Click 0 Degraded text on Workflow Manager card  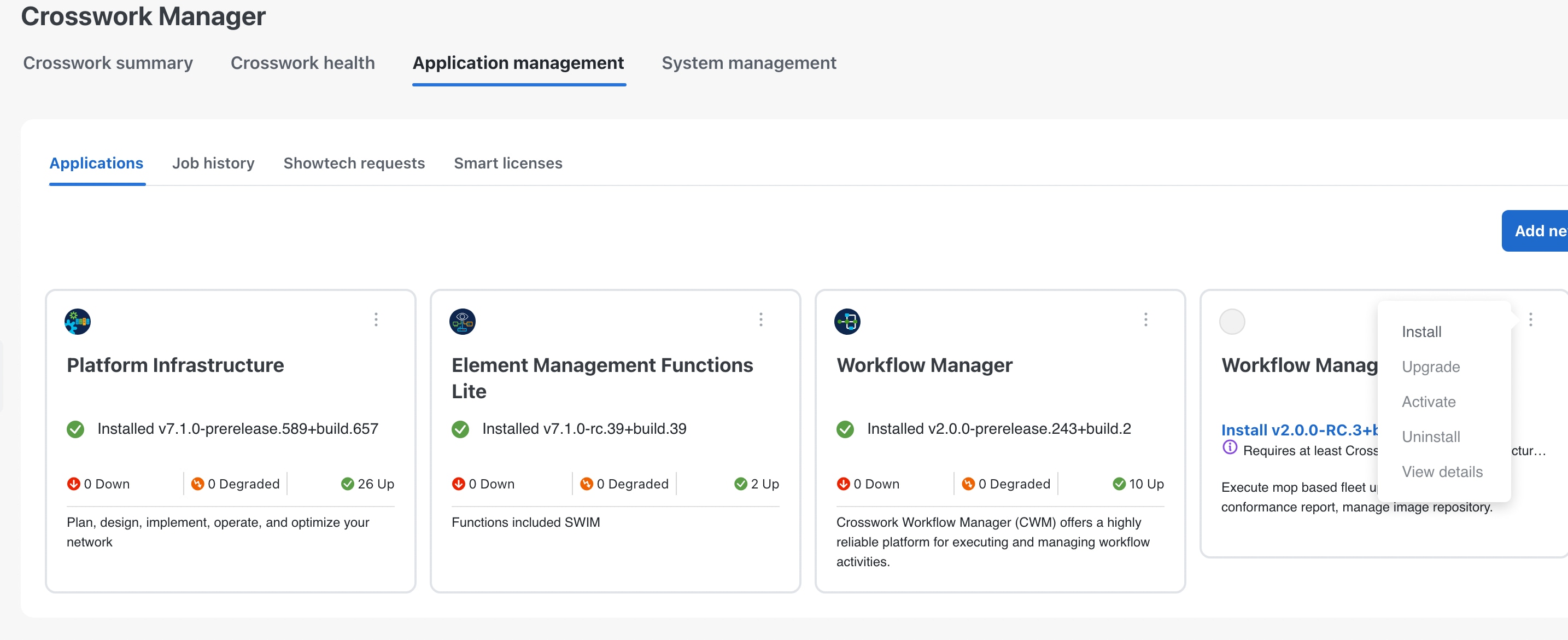[1014, 484]
